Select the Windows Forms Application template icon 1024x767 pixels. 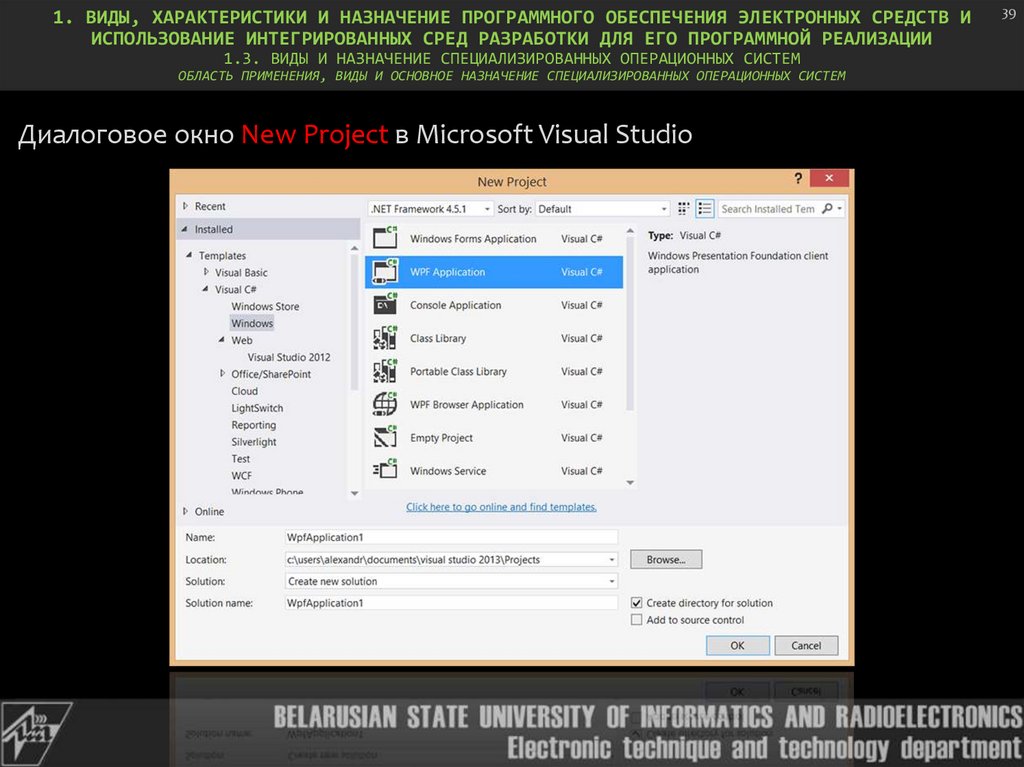pyautogui.click(x=385, y=238)
